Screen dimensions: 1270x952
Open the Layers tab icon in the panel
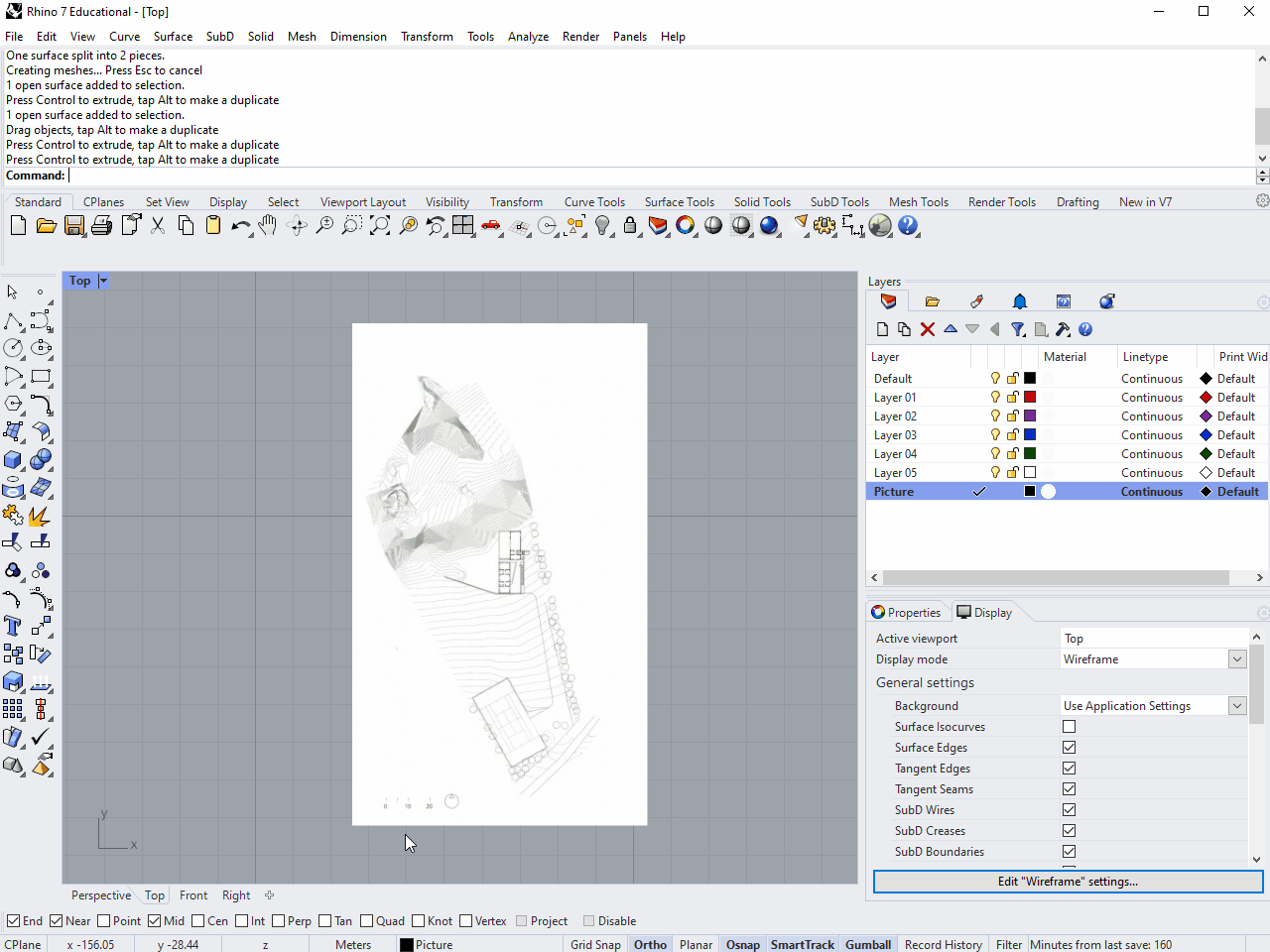click(x=888, y=301)
